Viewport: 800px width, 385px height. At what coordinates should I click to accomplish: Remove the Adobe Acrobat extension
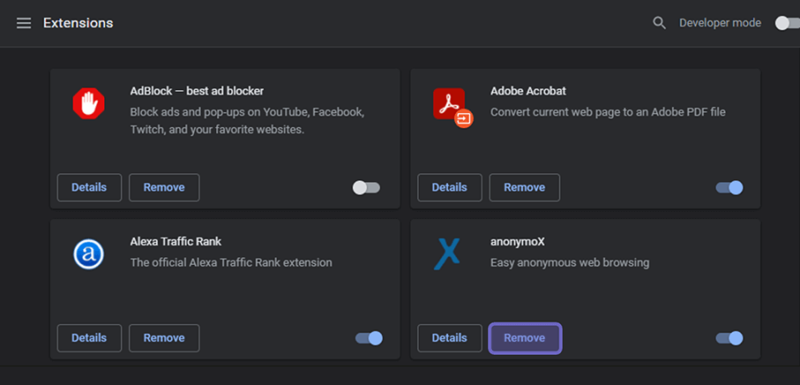tap(524, 188)
